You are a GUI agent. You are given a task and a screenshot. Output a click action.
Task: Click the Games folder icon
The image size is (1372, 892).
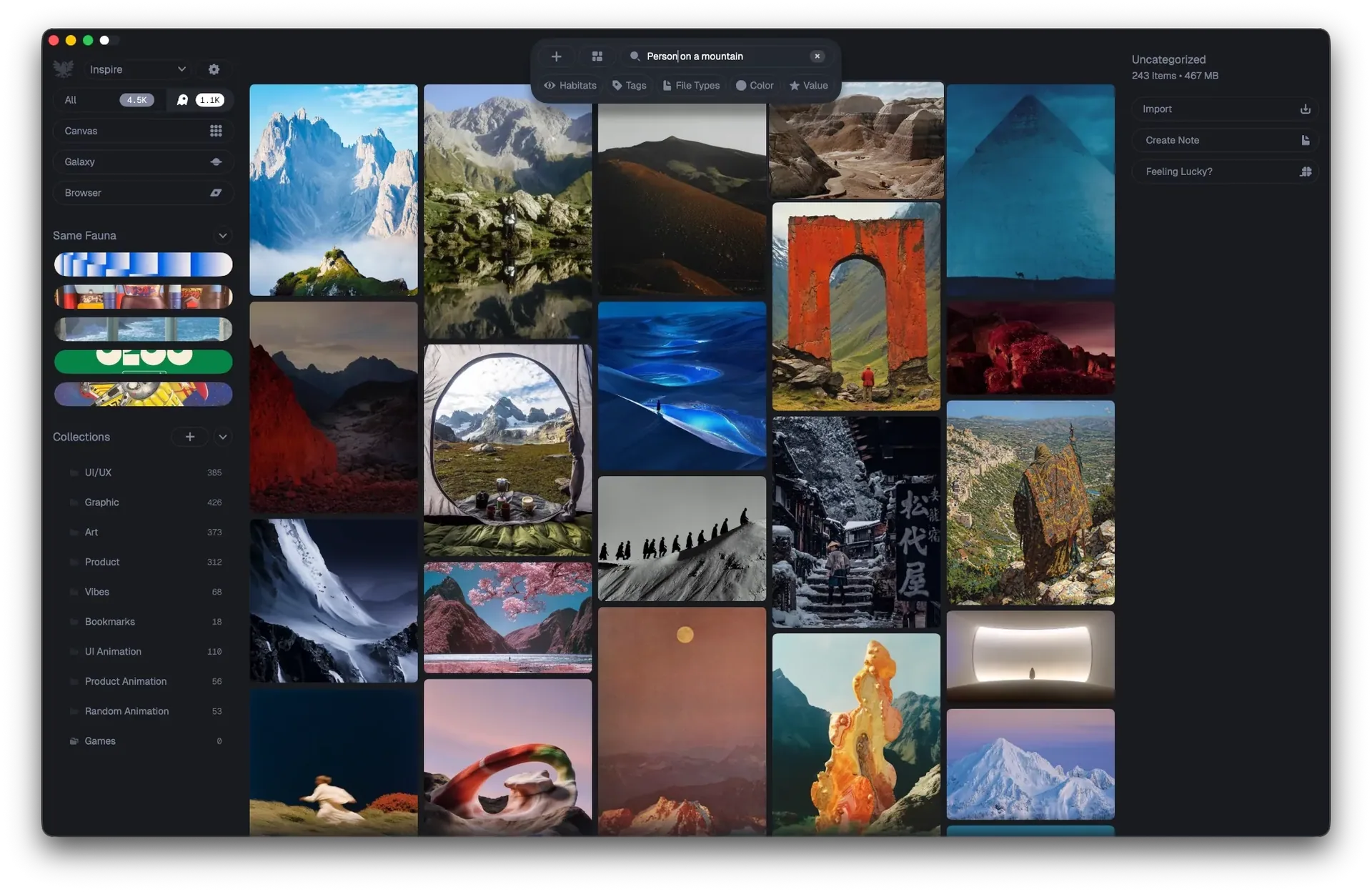tap(74, 741)
